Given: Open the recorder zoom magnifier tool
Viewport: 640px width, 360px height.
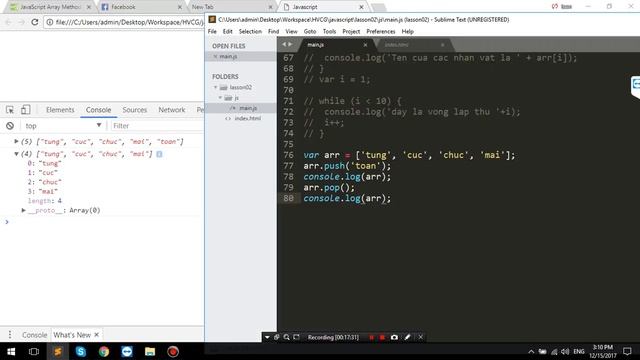Looking at the screenshot, I should [287, 337].
